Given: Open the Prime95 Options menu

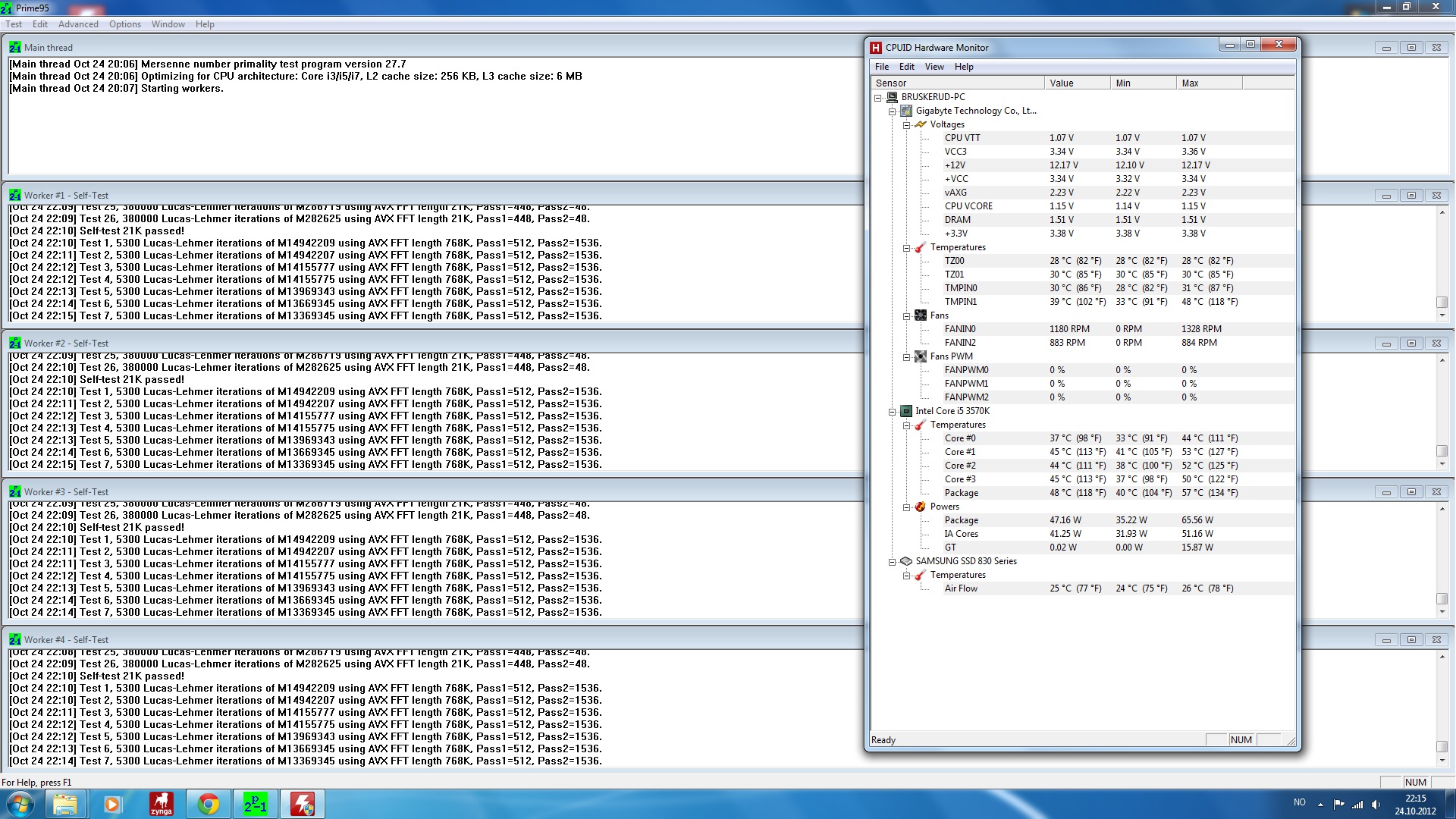Looking at the screenshot, I should click(x=125, y=24).
